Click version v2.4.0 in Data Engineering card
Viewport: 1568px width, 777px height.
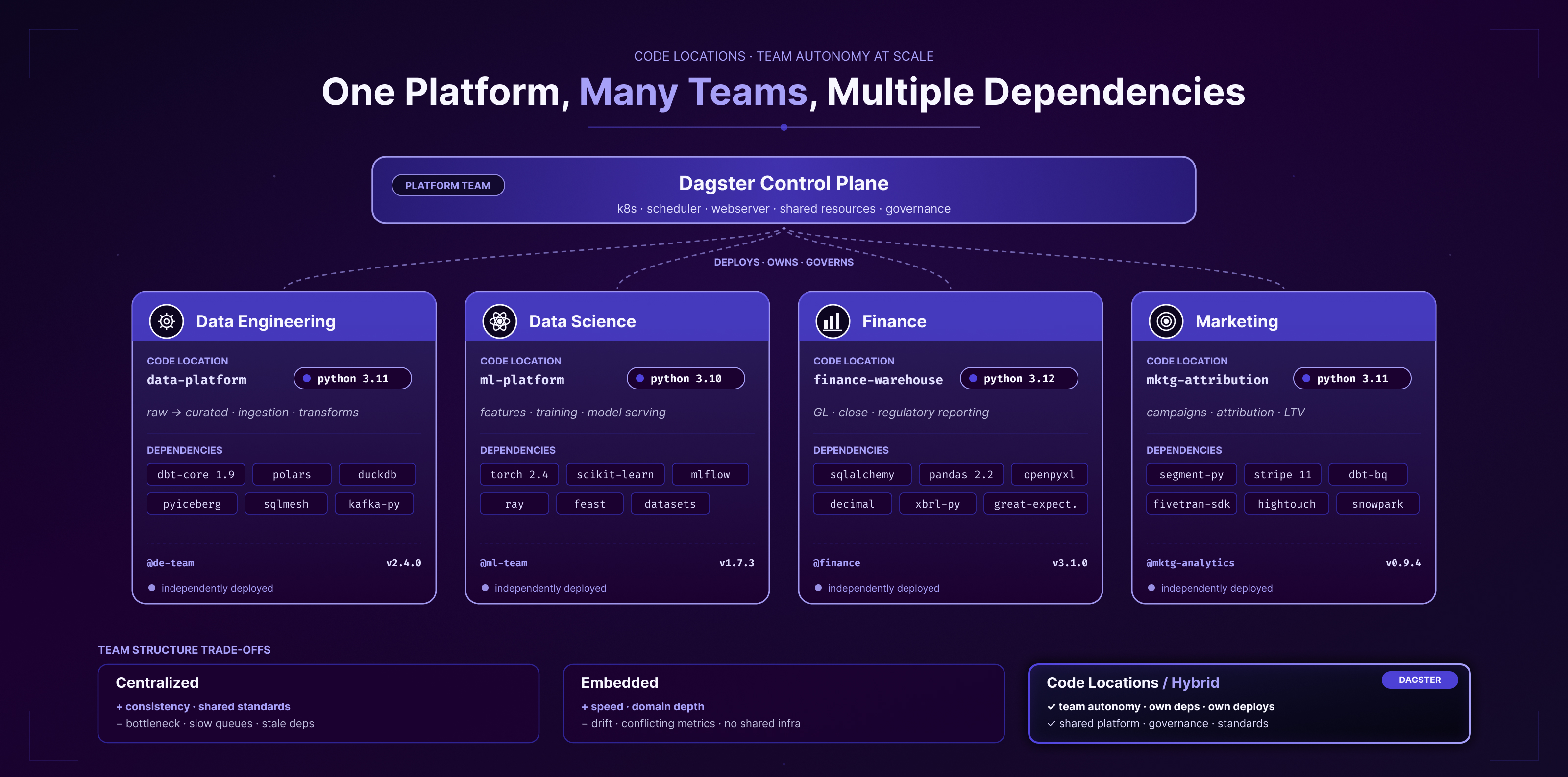pyautogui.click(x=404, y=563)
